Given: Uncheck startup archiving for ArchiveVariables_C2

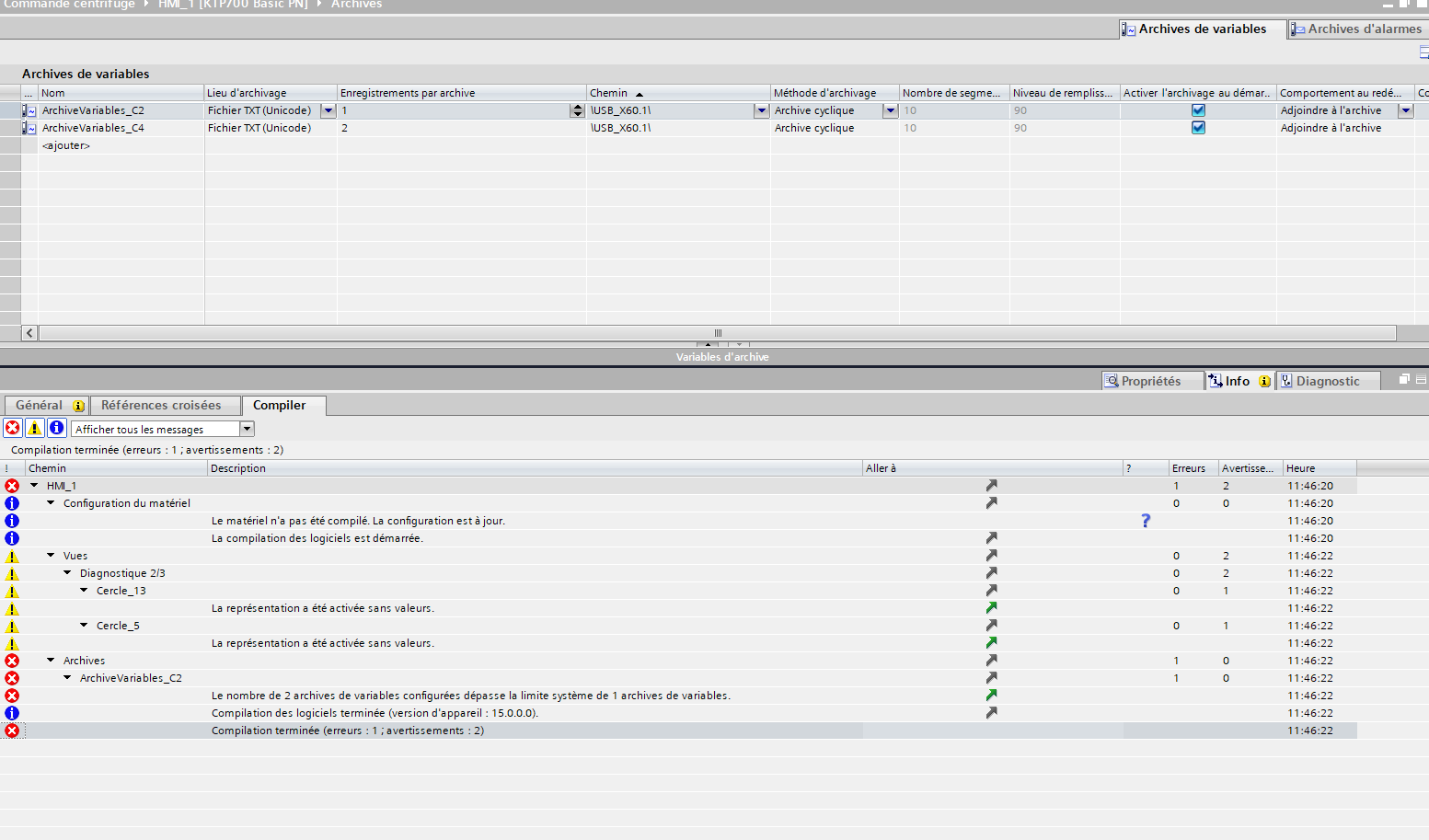Looking at the screenshot, I should (1198, 110).
